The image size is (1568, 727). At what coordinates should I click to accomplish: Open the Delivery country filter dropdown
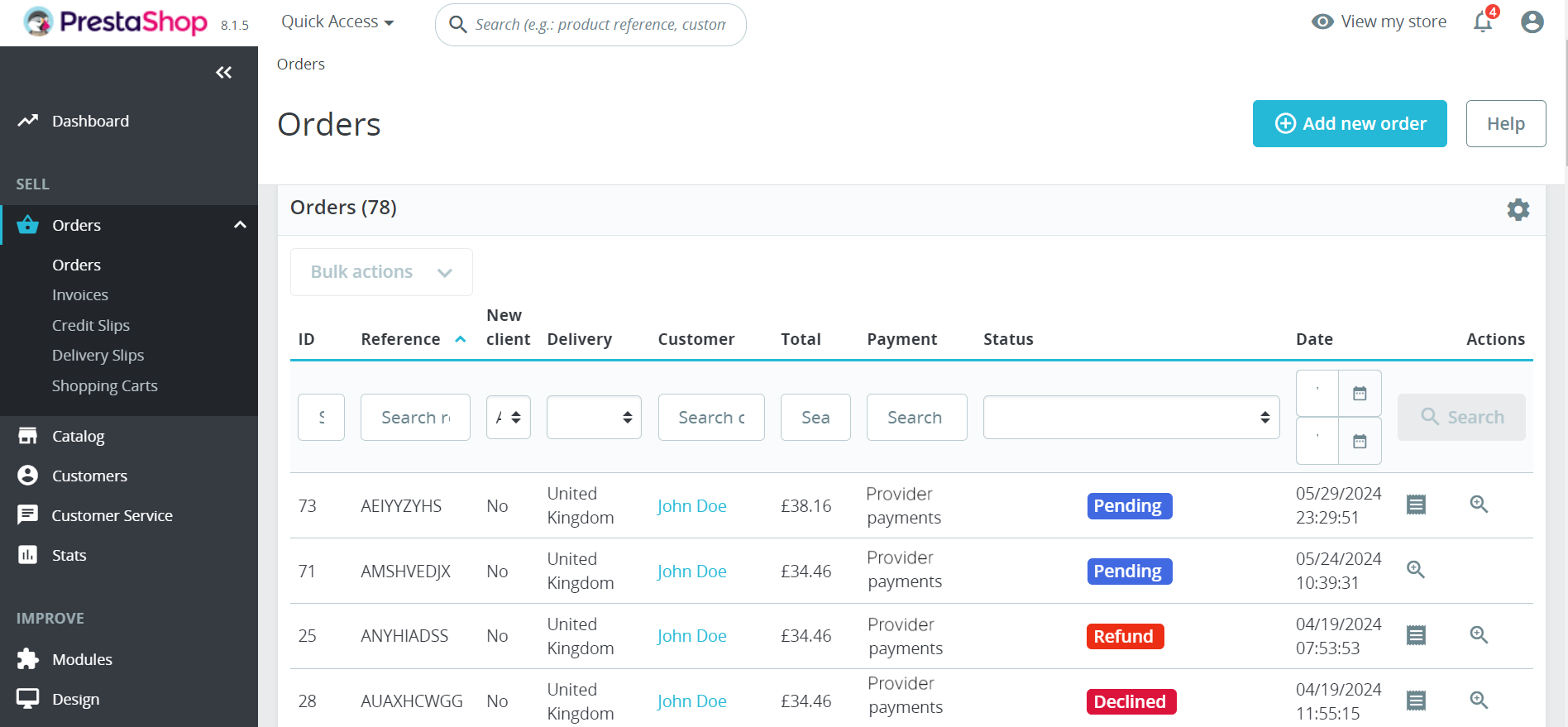pos(594,418)
